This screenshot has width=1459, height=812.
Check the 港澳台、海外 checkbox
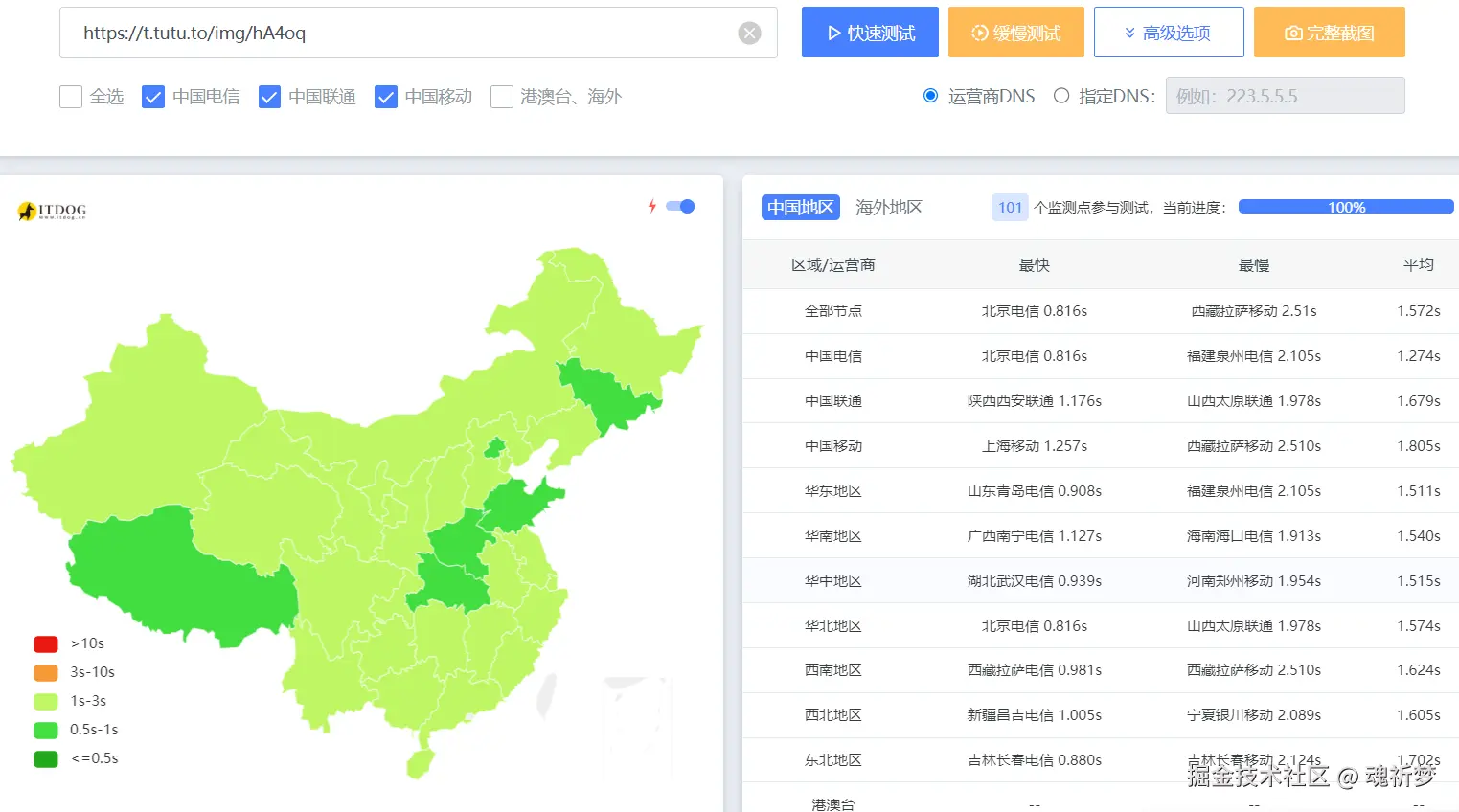(502, 97)
